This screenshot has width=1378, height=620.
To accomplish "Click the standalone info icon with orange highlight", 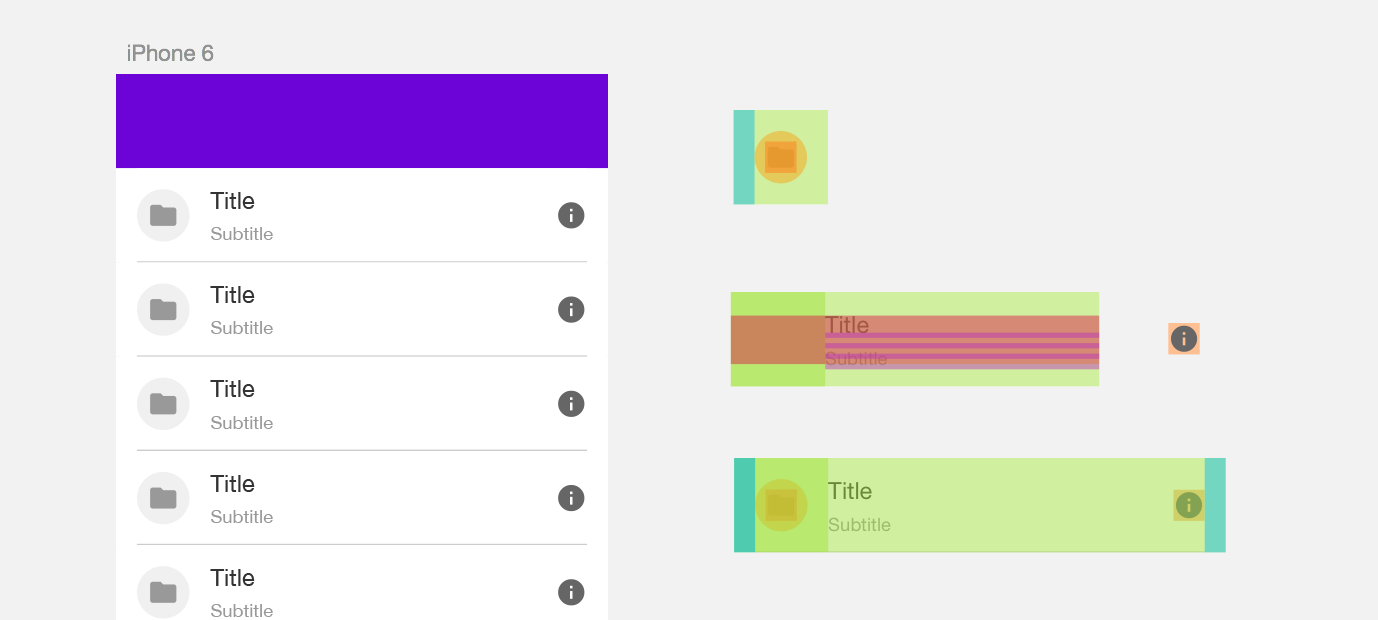I will pos(1184,338).
